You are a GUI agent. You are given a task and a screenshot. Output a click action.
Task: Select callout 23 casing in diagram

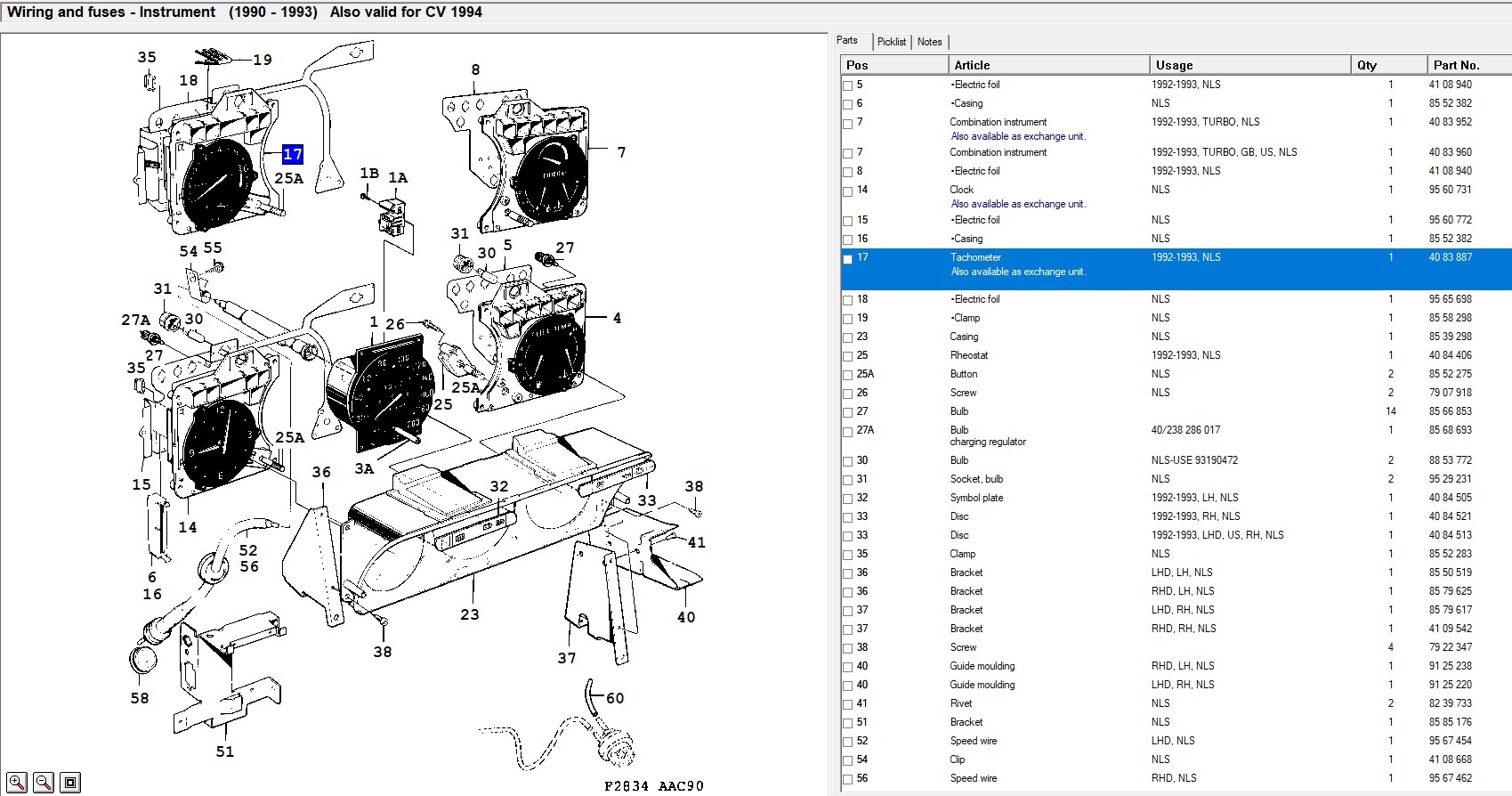tap(470, 614)
